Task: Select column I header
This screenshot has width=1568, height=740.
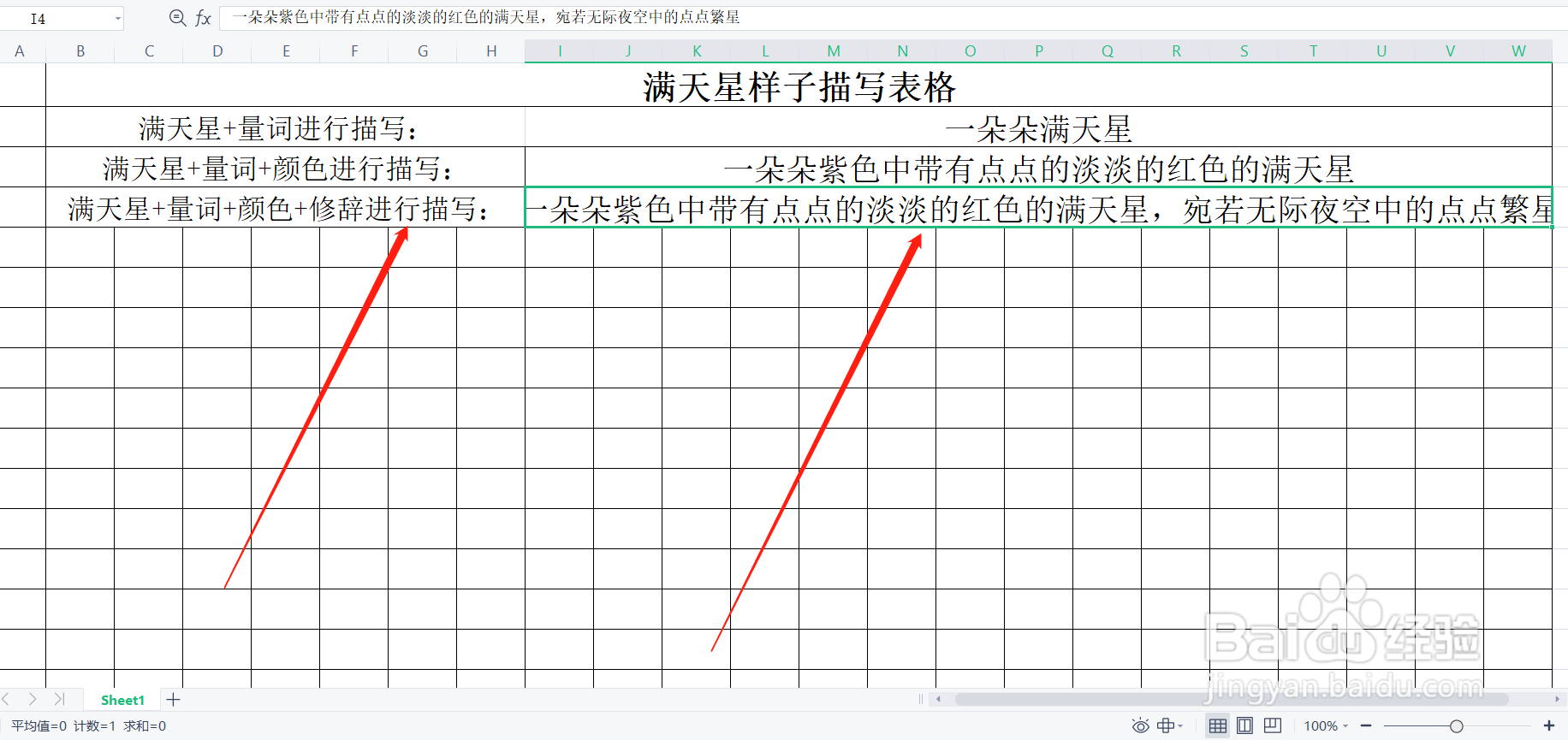Action: pyautogui.click(x=560, y=51)
